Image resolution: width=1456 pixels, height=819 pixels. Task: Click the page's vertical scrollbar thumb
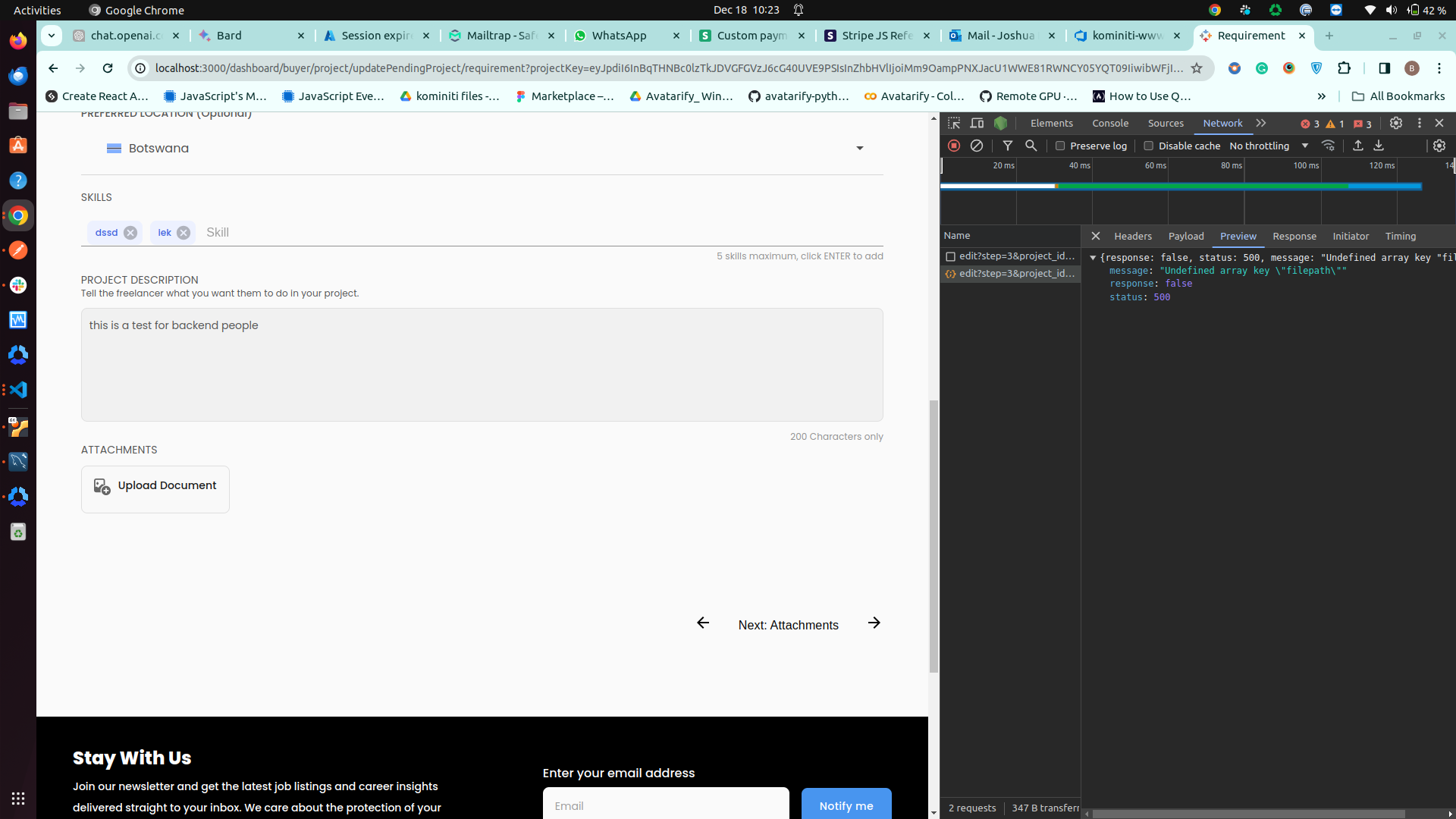pyautogui.click(x=934, y=535)
